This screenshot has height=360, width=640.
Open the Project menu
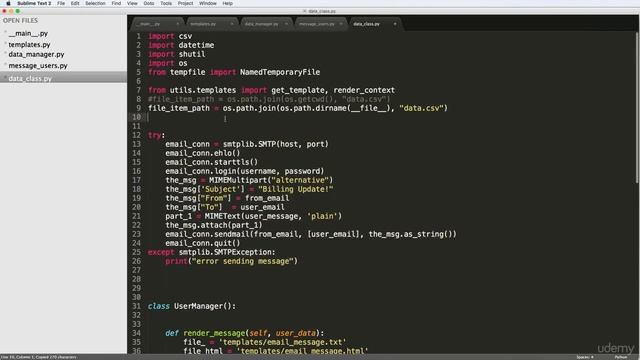click(x=185, y=3)
